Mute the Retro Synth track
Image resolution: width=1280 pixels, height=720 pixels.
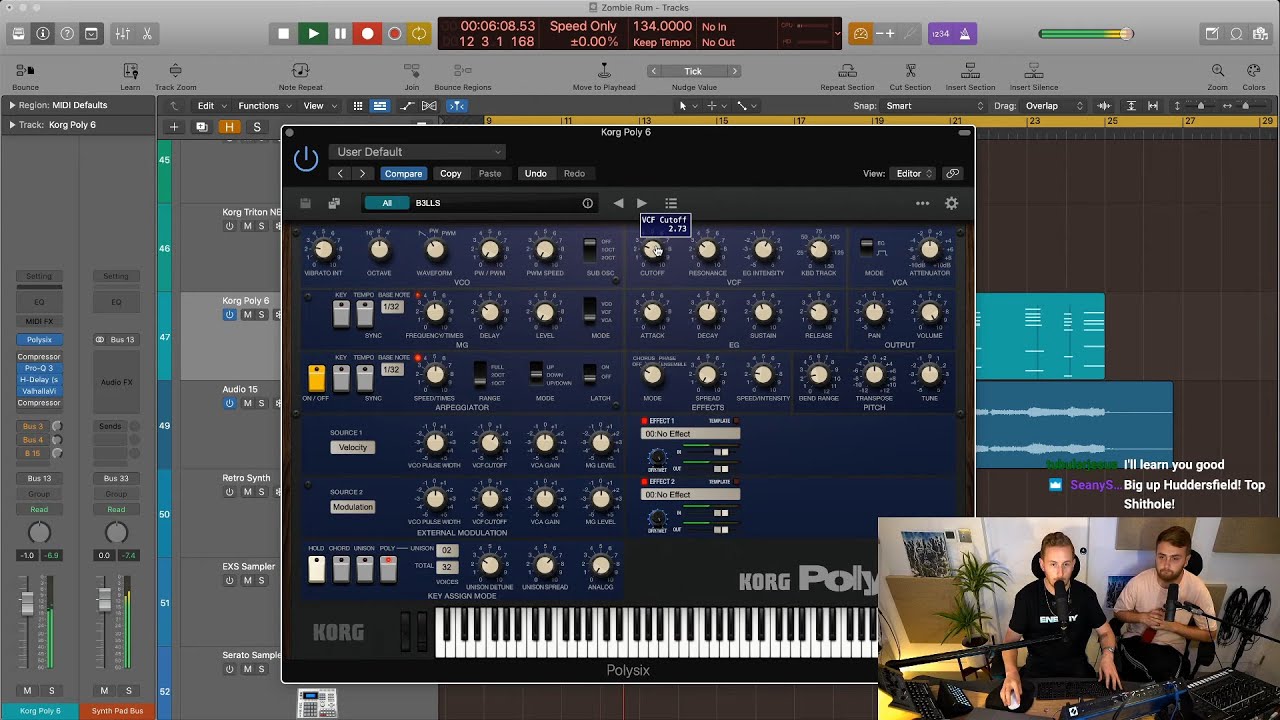[247, 492]
